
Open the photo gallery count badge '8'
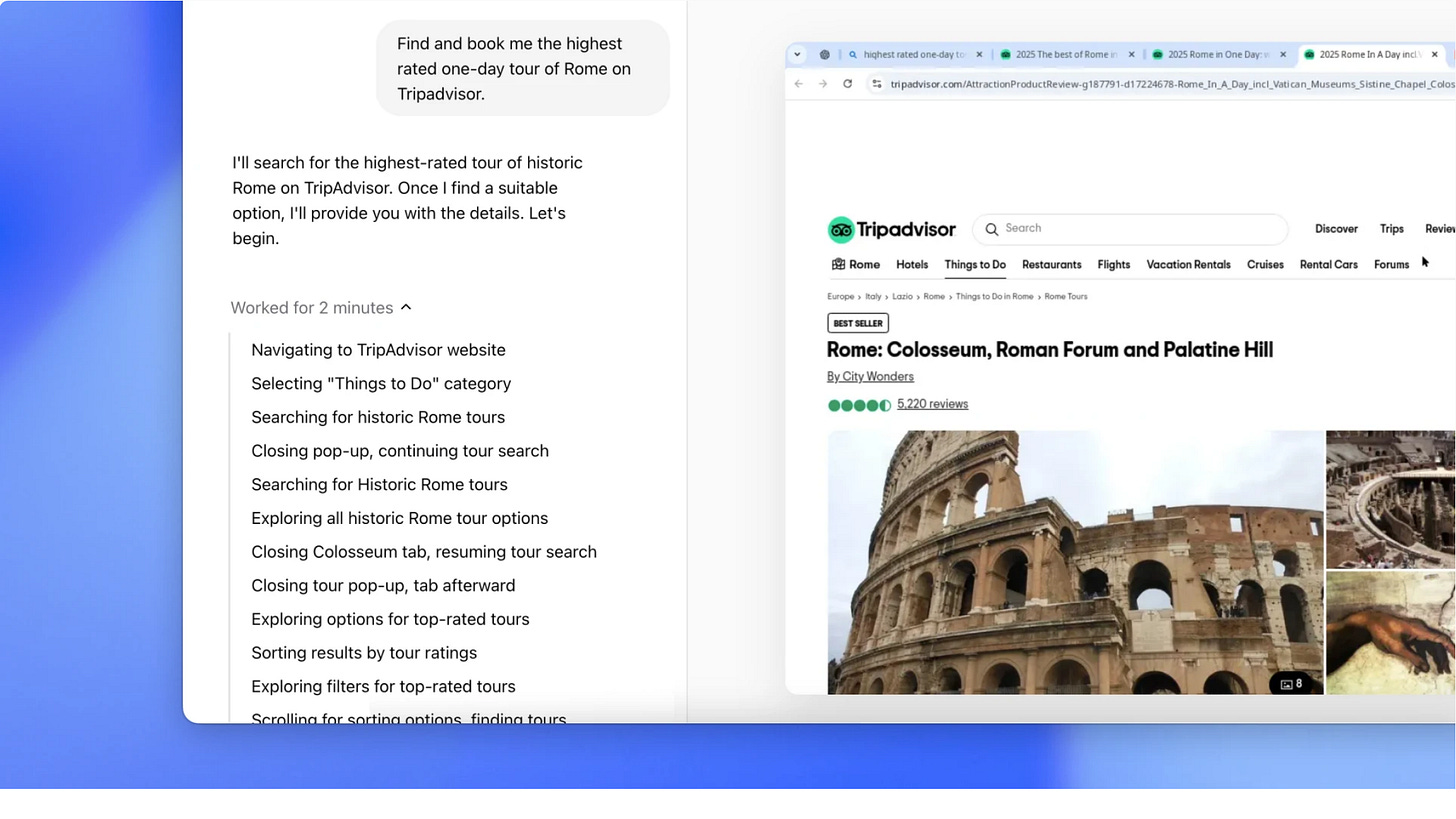1292,684
